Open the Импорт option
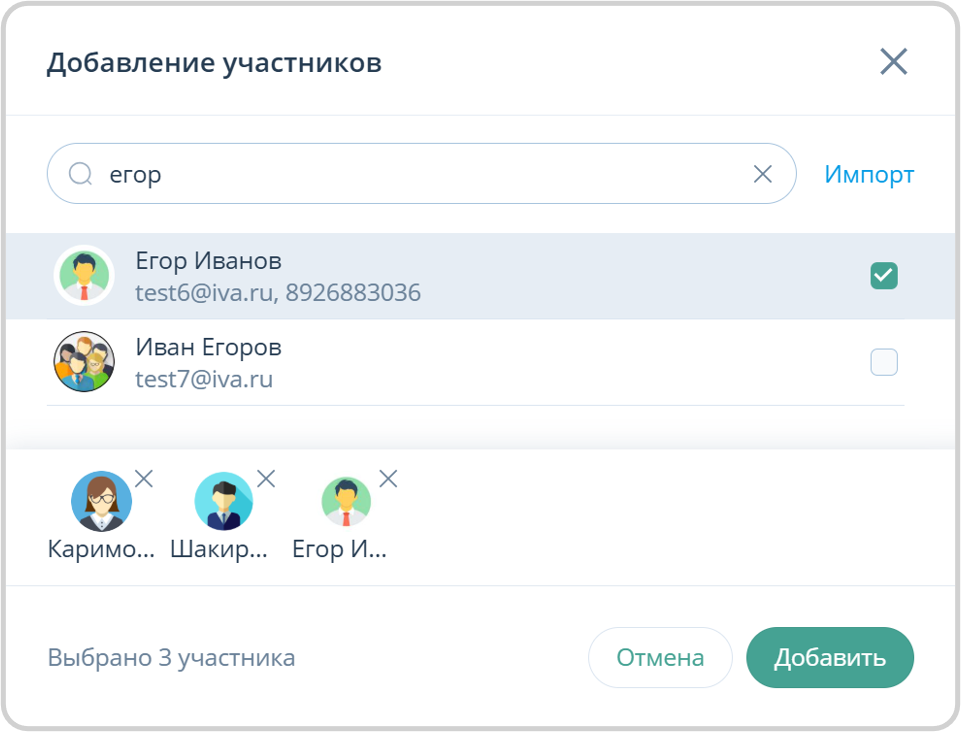Image resolution: width=961 pixels, height=732 pixels. [x=868, y=173]
